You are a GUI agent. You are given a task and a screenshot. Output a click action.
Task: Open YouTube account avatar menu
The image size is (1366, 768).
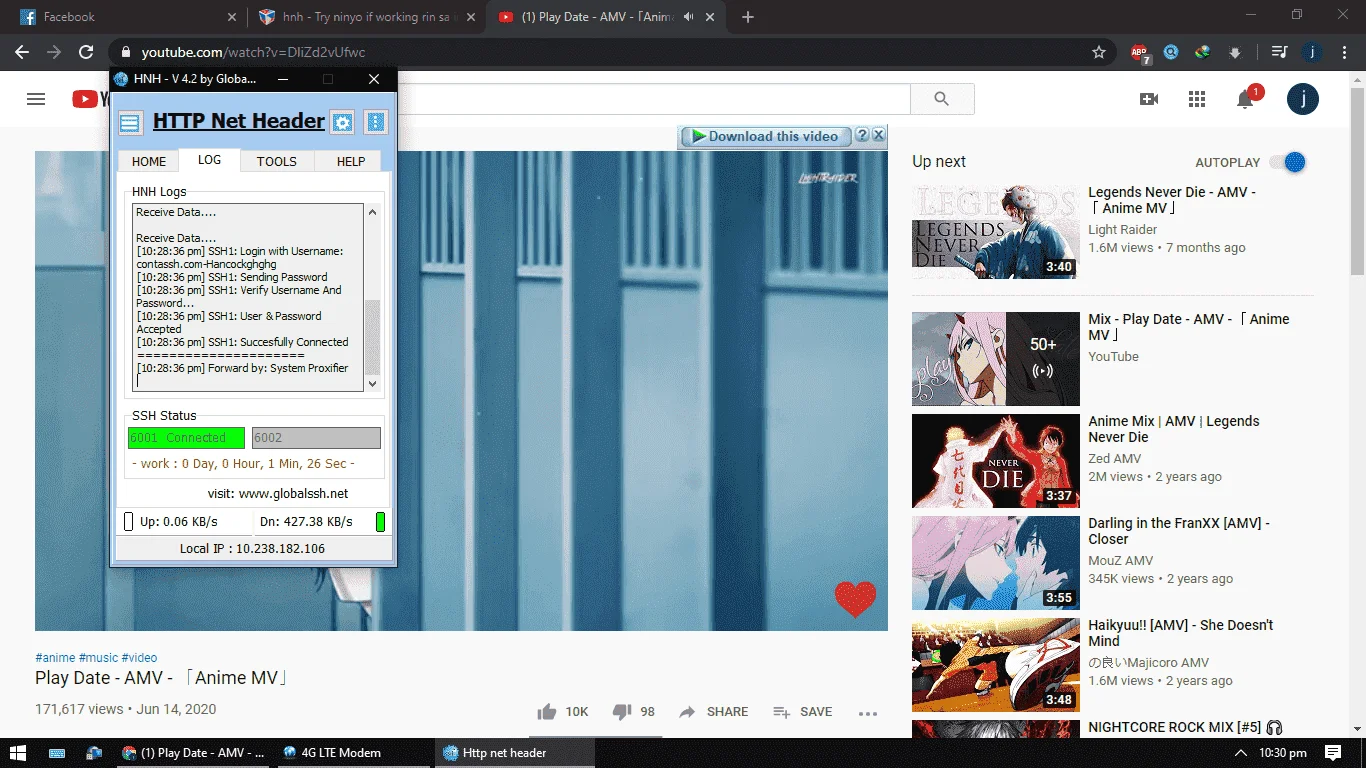click(x=1303, y=99)
